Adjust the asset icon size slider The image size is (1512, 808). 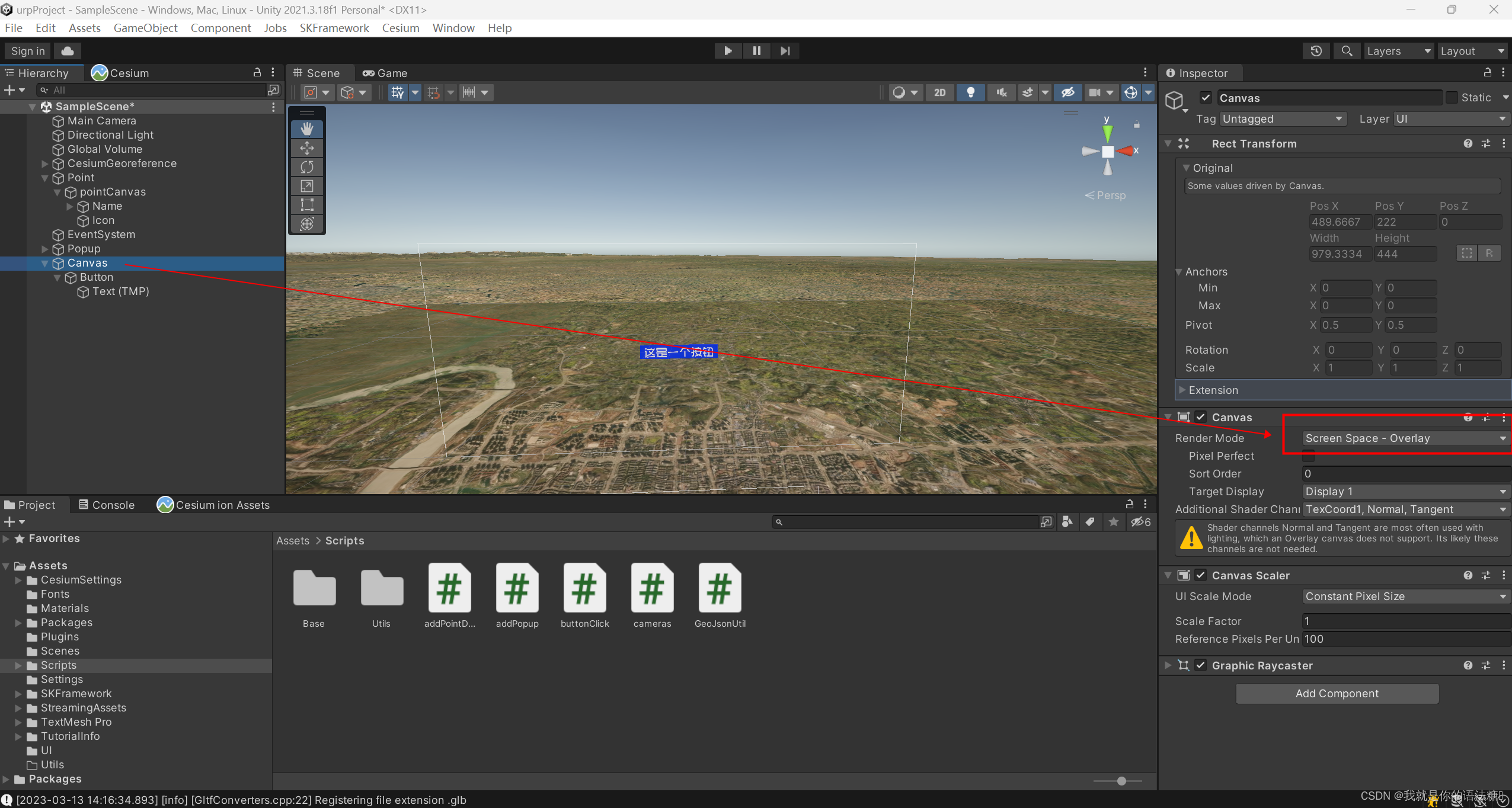1121,781
